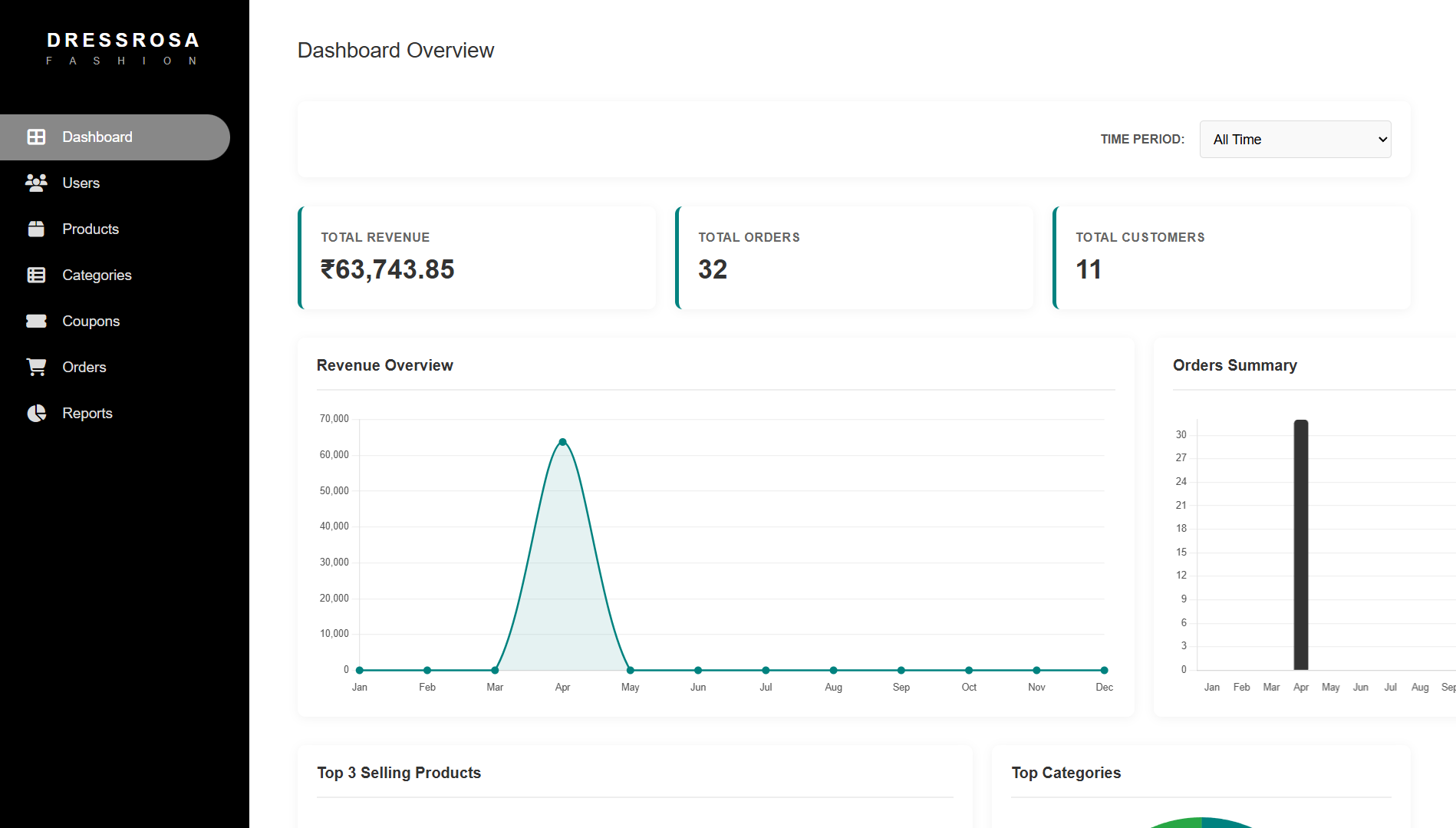Click the Apr bar in Orders Summary
The image size is (1456, 828).
pos(1300,545)
